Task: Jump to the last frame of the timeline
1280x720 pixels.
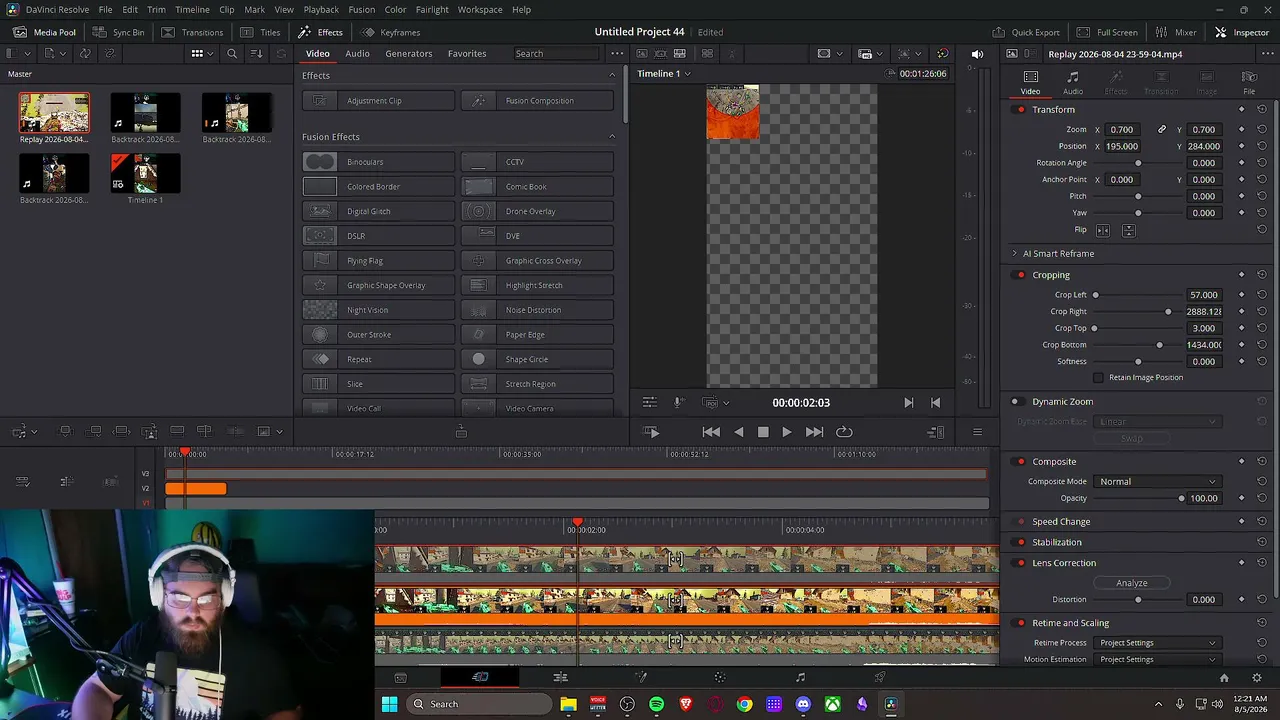Action: click(x=815, y=432)
